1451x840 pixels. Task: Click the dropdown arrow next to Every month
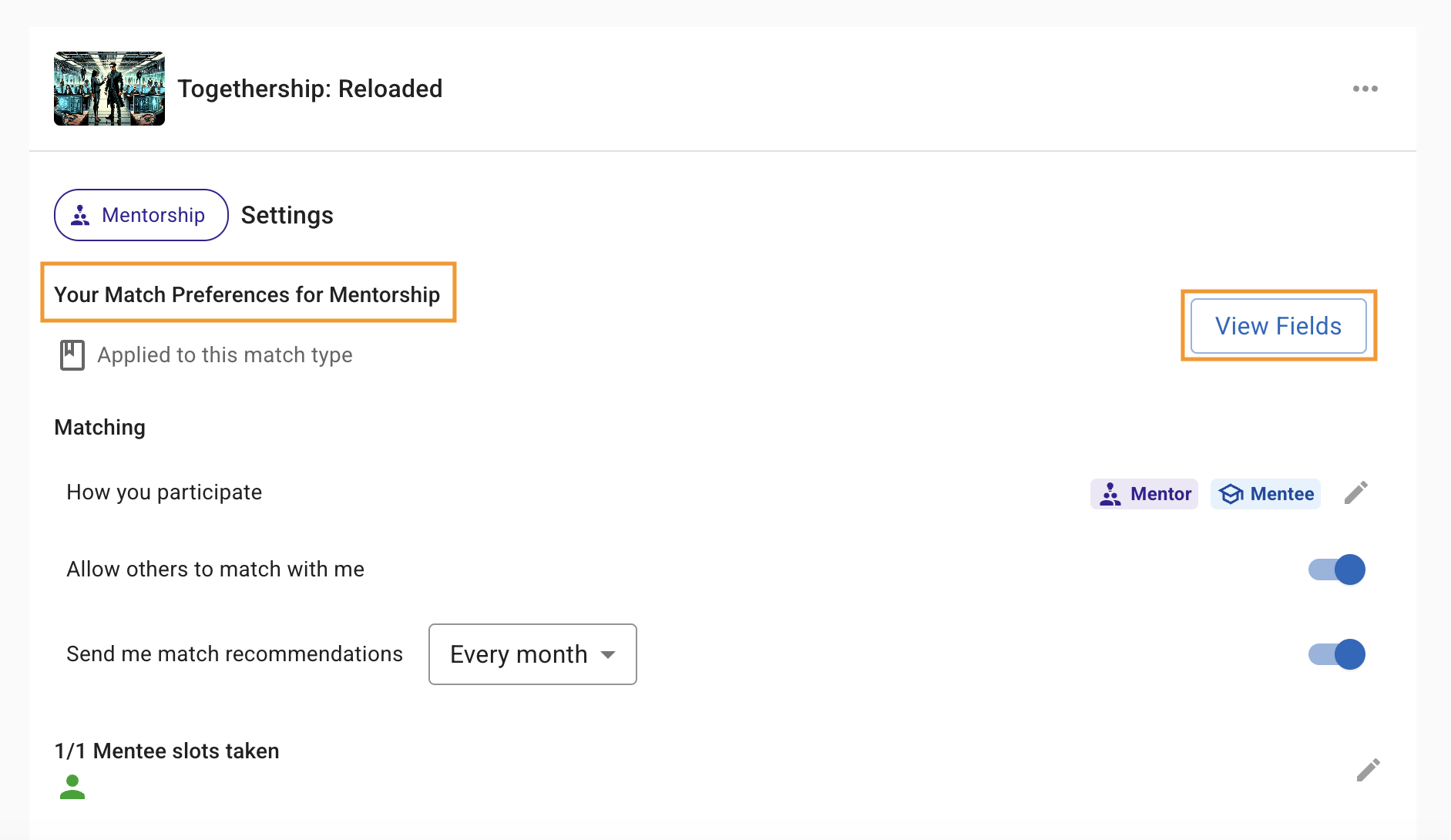click(x=608, y=655)
